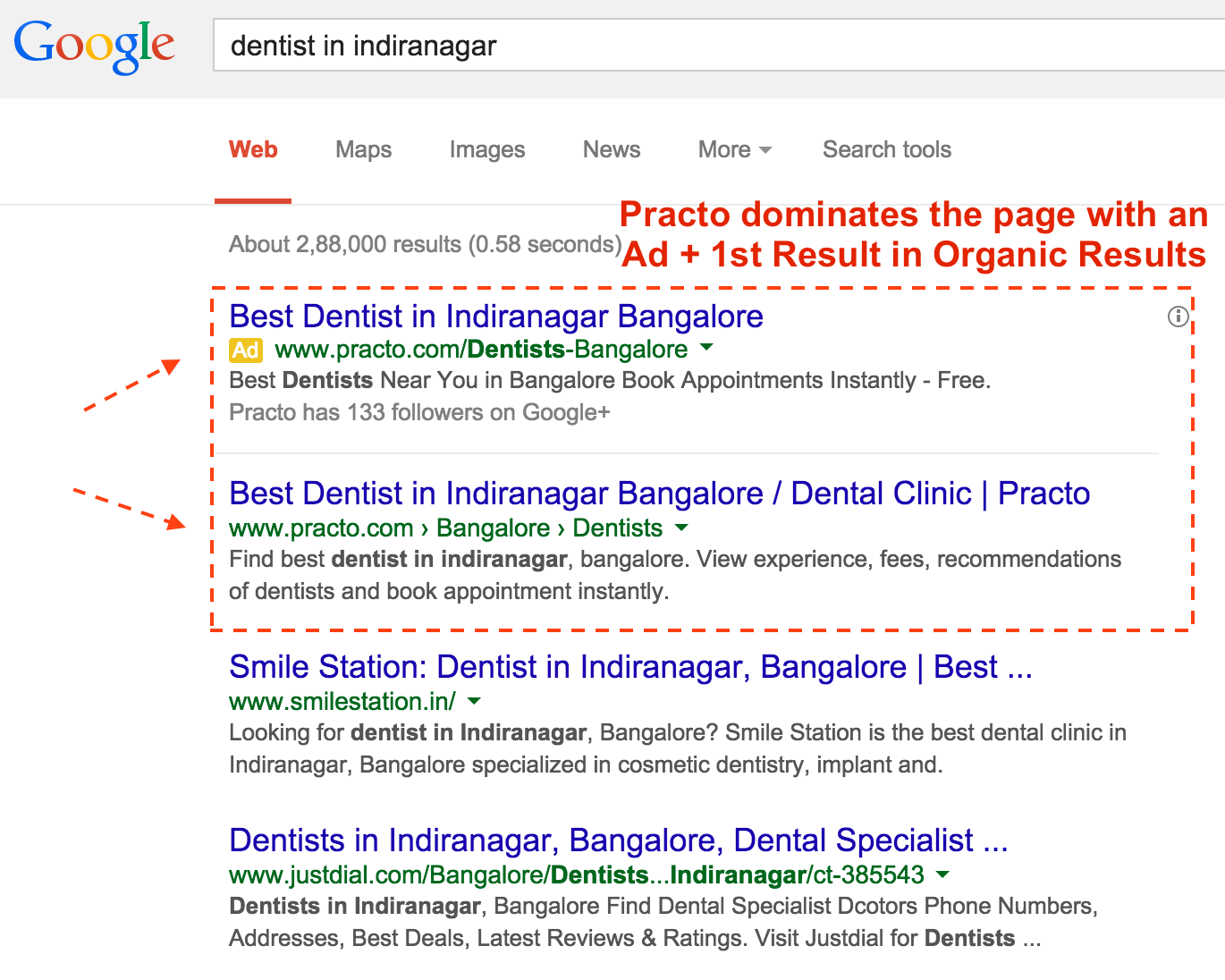Open the News tab
This screenshot has width=1225, height=980.
pos(612,149)
